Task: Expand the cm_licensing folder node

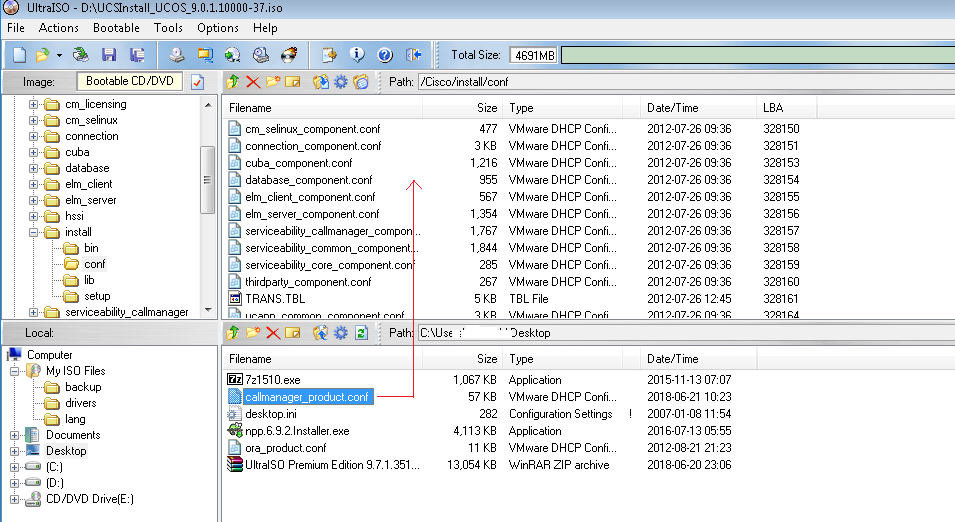Action: pos(33,104)
